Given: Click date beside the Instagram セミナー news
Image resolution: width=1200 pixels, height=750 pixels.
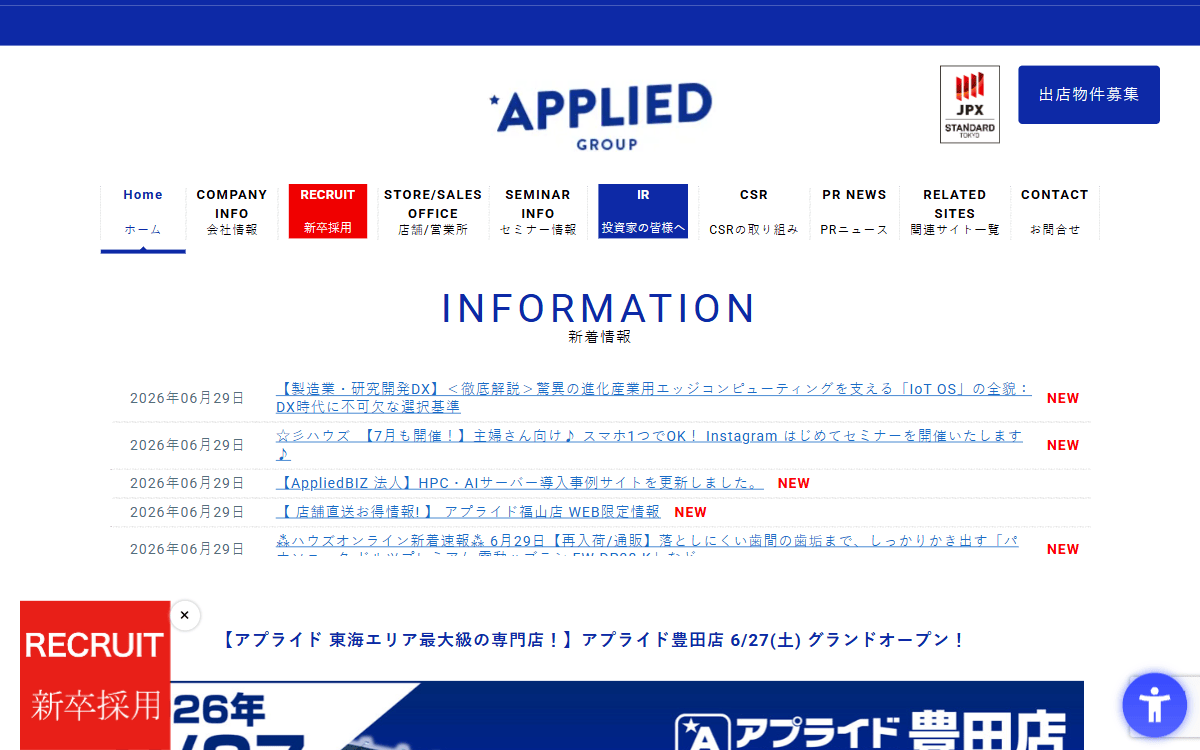Looking at the screenshot, I should [187, 445].
